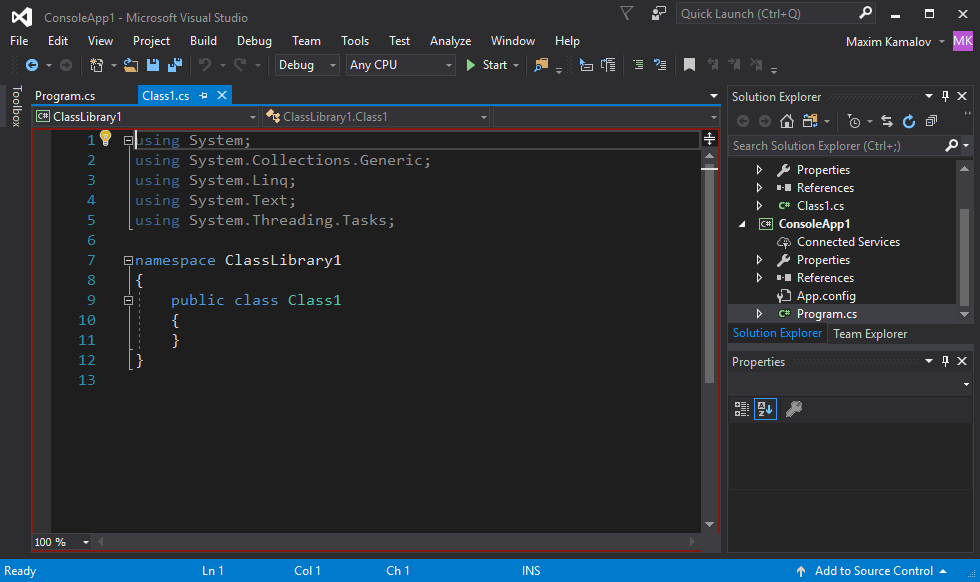The image size is (980, 582).
Task: Click the Navigate Backward arrow in toolbar
Action: pyautogui.click(x=32, y=65)
